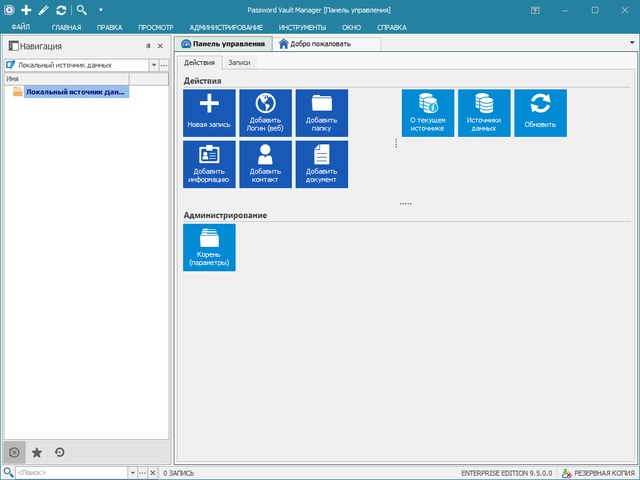
Task: Open the history view in navigation footer
Action: tap(60, 452)
